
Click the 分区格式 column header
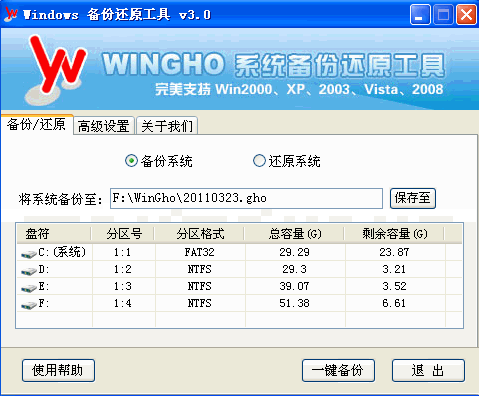[200, 233]
